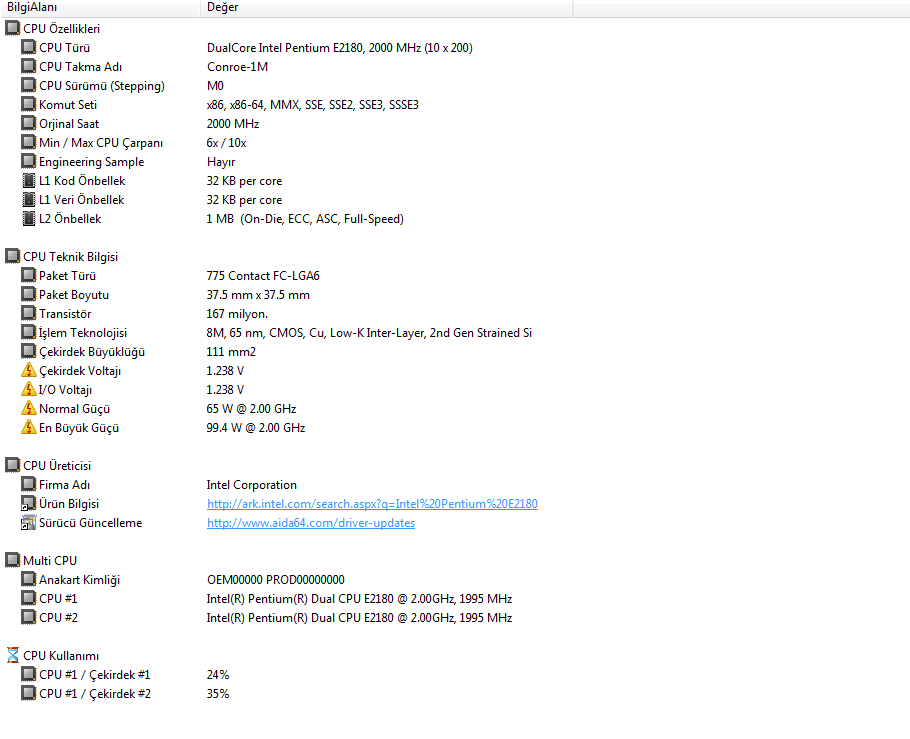Screen dimensions: 910x739
Task: Click the cache icon beside L1 Veri Önbellek
Action: (x=28, y=199)
